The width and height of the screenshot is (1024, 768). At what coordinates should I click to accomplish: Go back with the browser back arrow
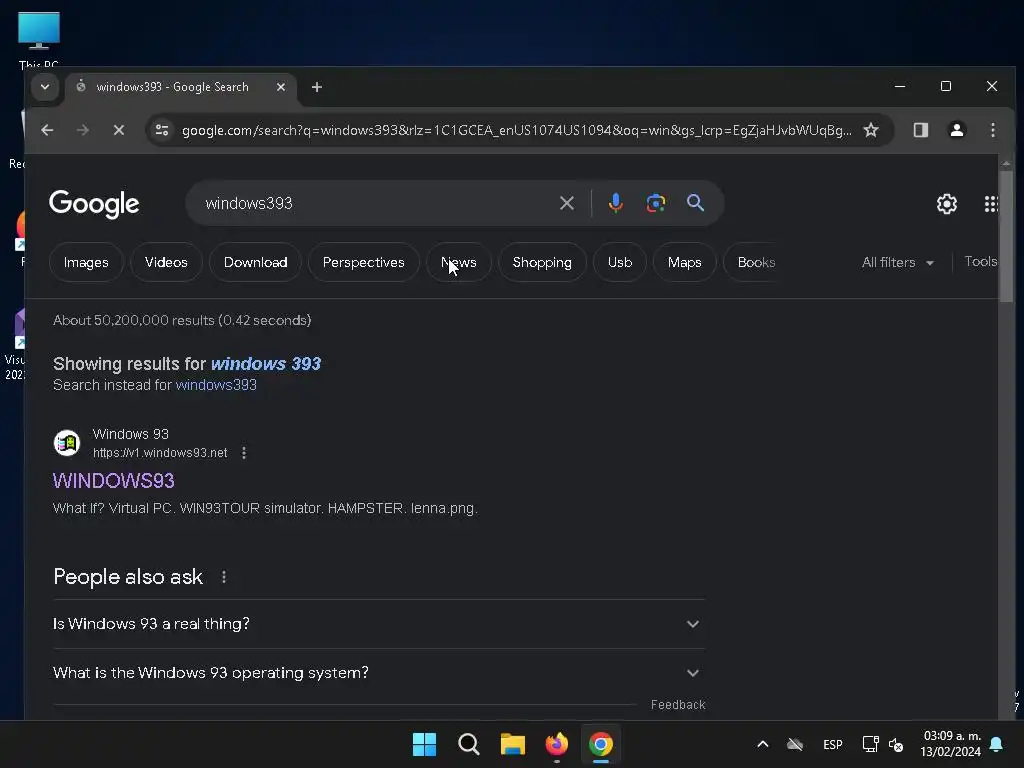(47, 130)
